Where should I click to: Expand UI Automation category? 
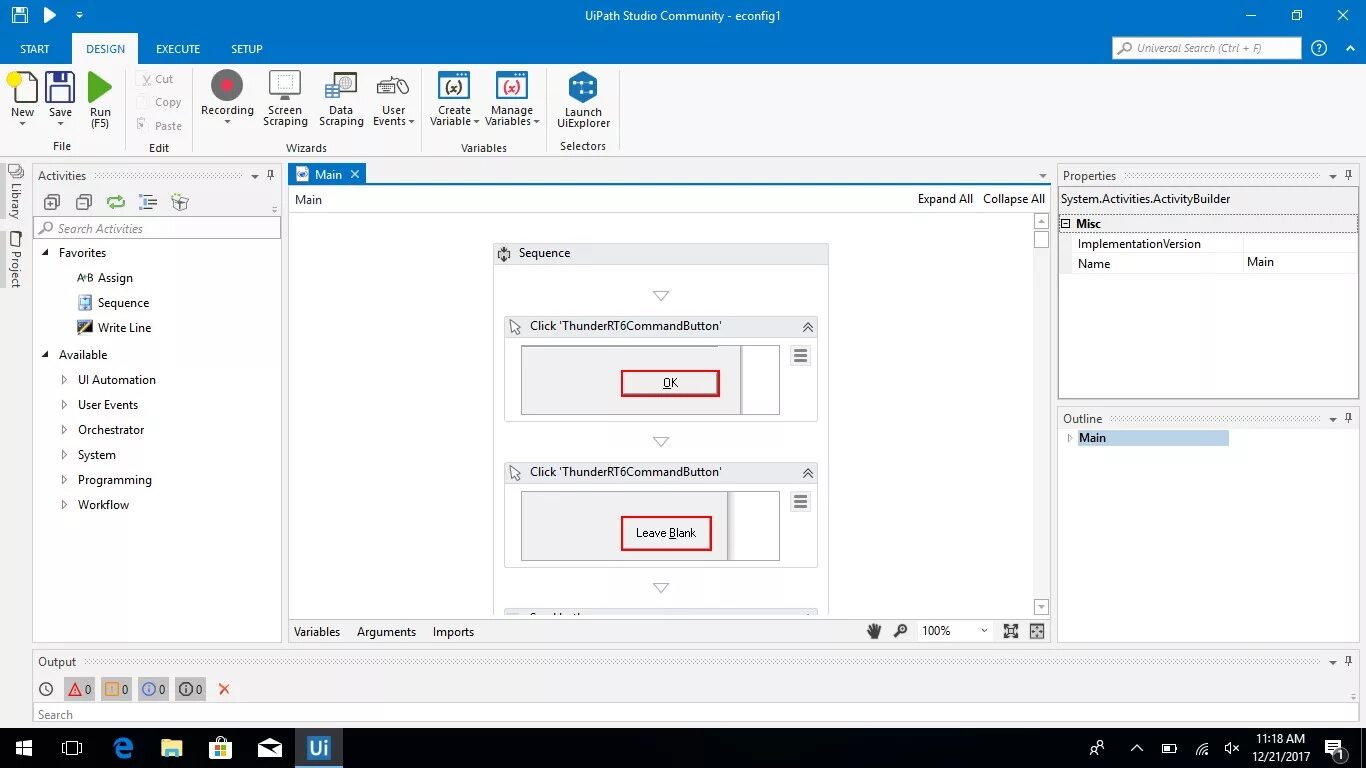pos(65,380)
